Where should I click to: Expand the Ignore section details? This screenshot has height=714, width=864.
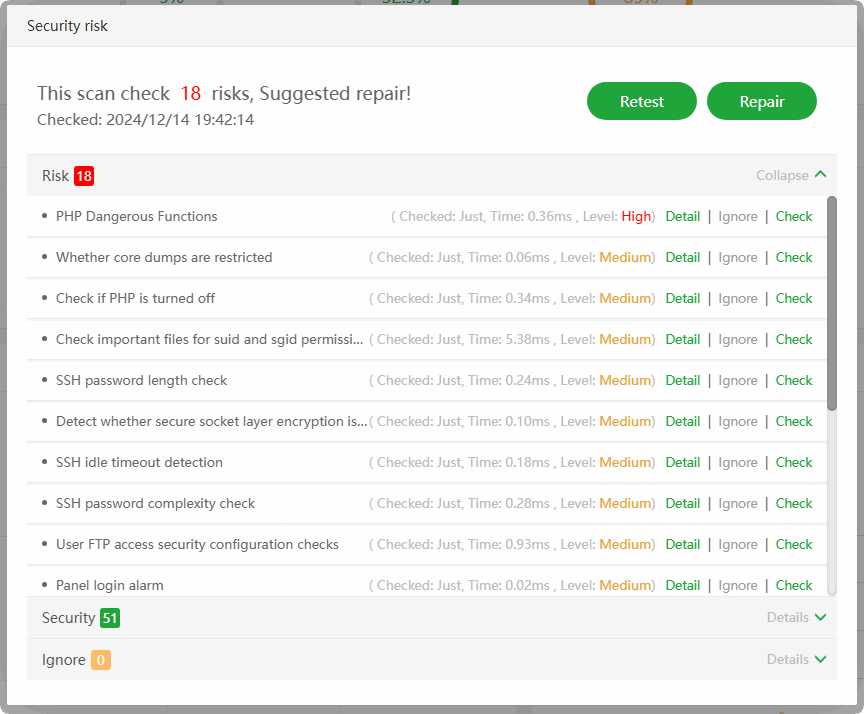pyautogui.click(x=796, y=659)
